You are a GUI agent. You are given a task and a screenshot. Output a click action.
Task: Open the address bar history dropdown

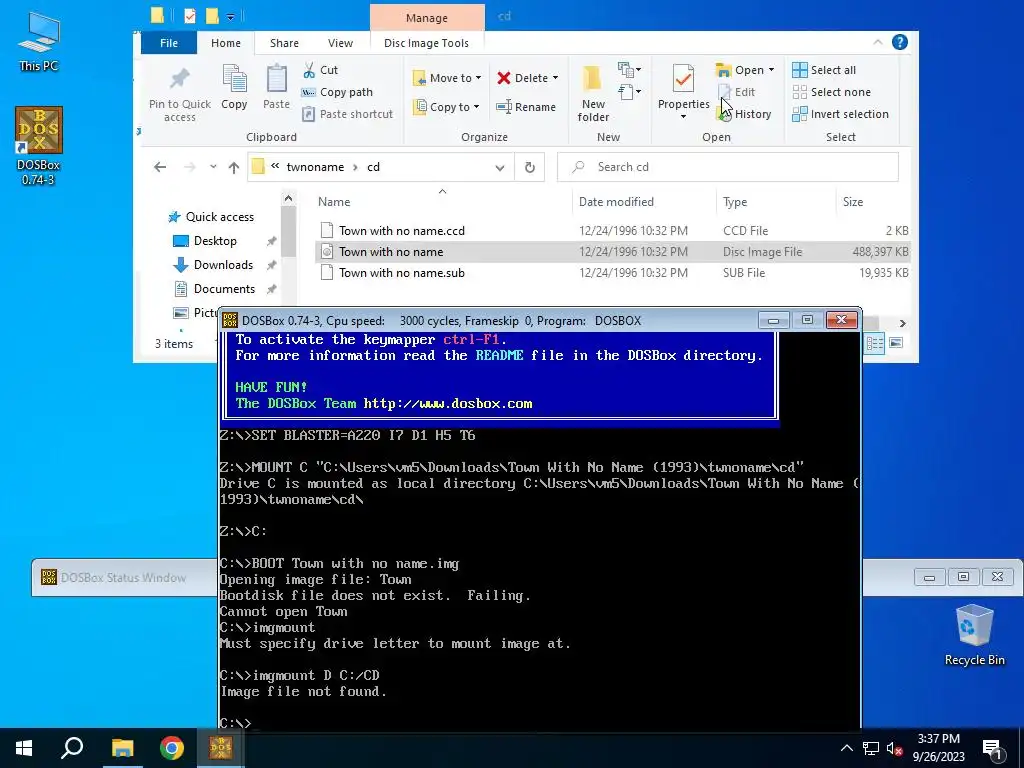point(500,167)
